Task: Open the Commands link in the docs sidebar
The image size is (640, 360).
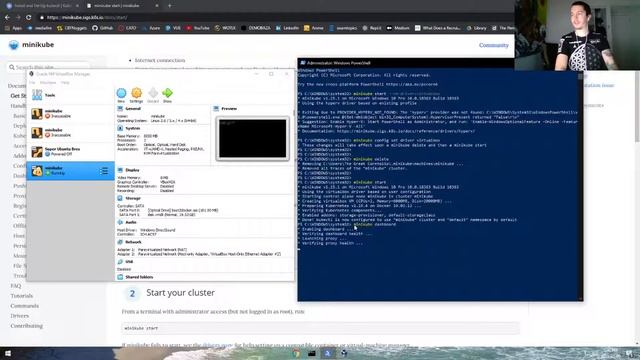Action: click(24, 306)
